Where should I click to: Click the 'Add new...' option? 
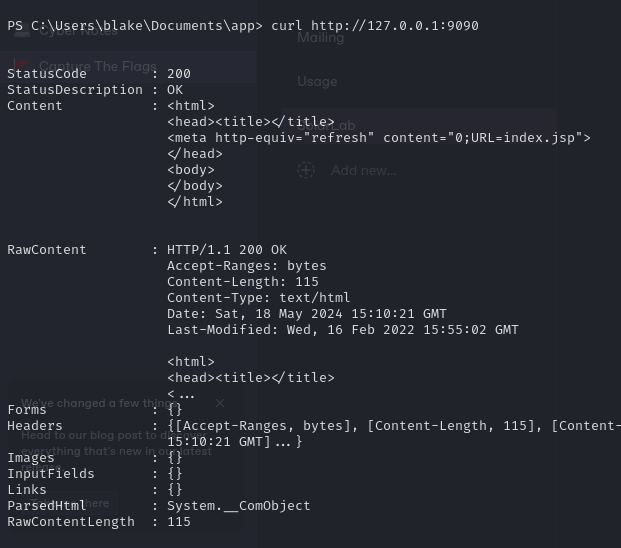coord(364,170)
